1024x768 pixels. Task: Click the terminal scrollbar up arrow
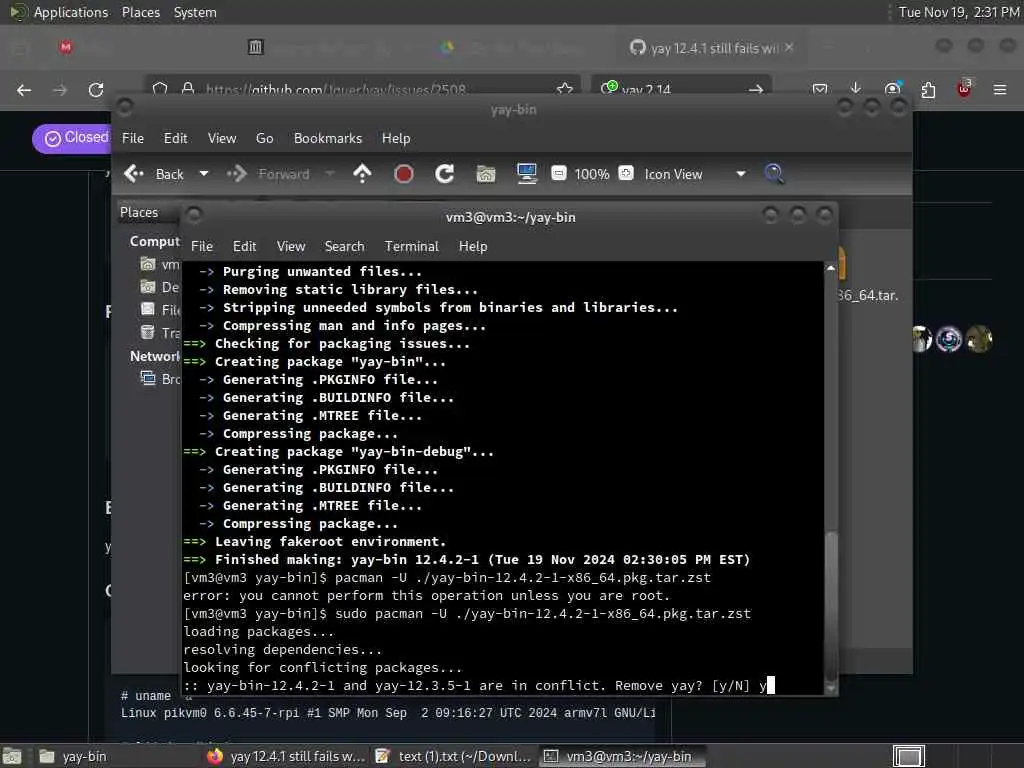pos(831,268)
